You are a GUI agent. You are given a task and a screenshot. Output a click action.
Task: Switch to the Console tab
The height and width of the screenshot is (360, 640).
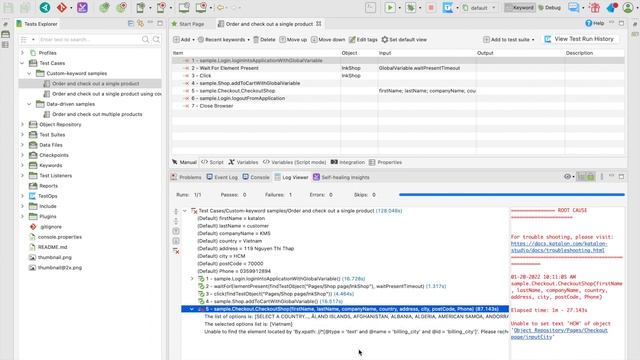[256, 177]
